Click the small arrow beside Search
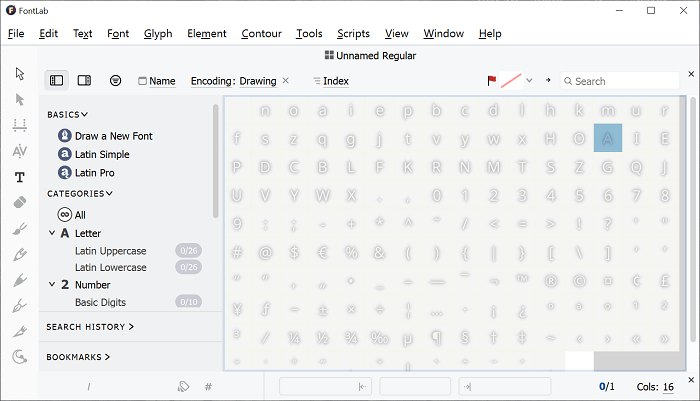700x401 pixels. (548, 80)
